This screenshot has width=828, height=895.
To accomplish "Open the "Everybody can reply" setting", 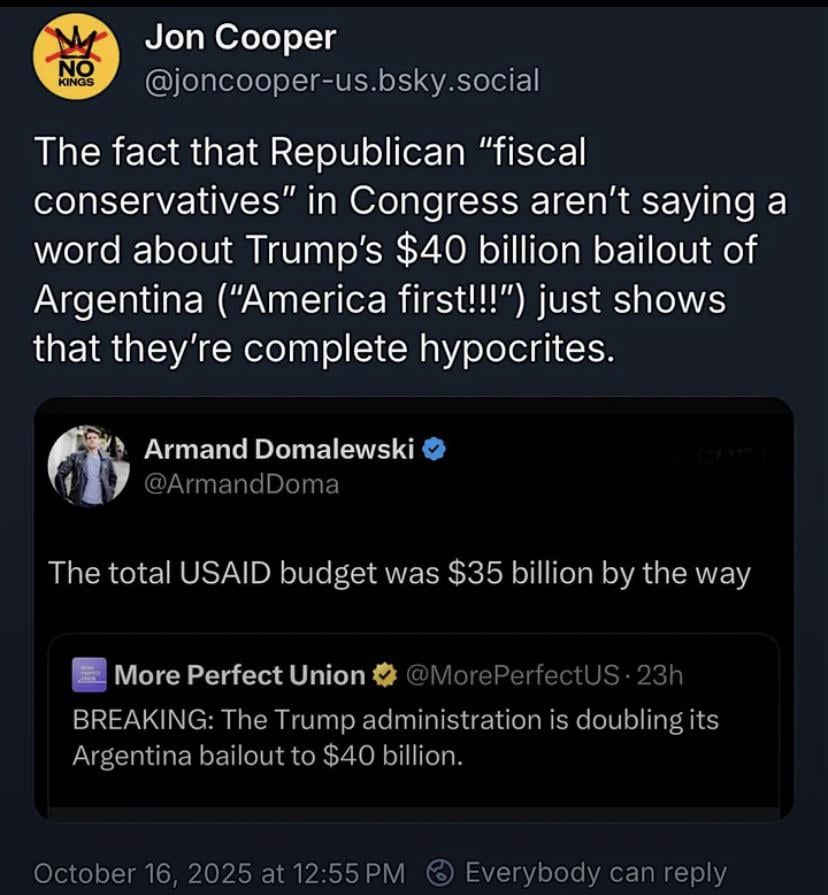I will pyautogui.click(x=595, y=873).
